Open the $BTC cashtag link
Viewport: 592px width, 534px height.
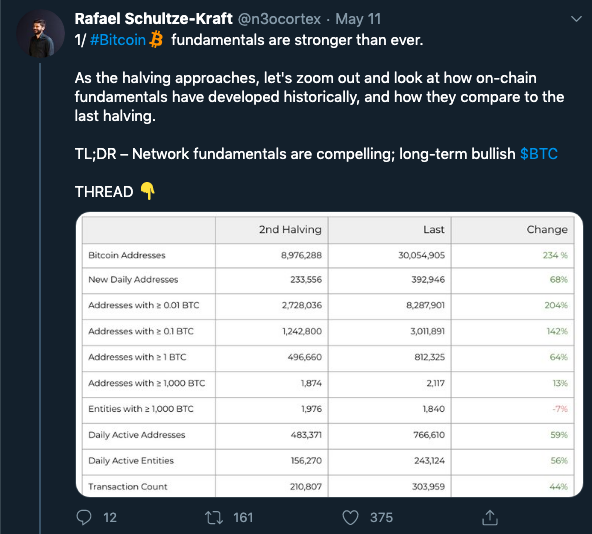[x=539, y=154]
